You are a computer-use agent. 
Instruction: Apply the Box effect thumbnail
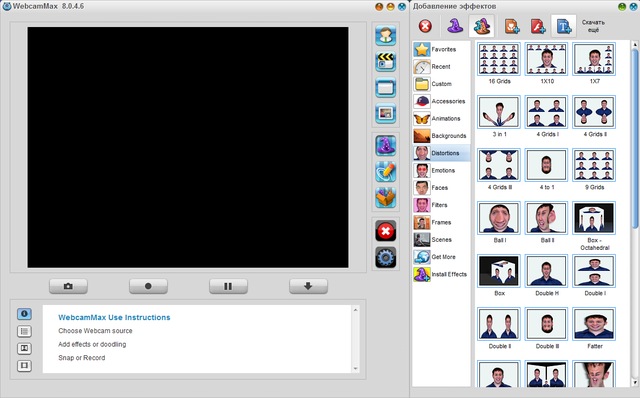click(x=499, y=271)
